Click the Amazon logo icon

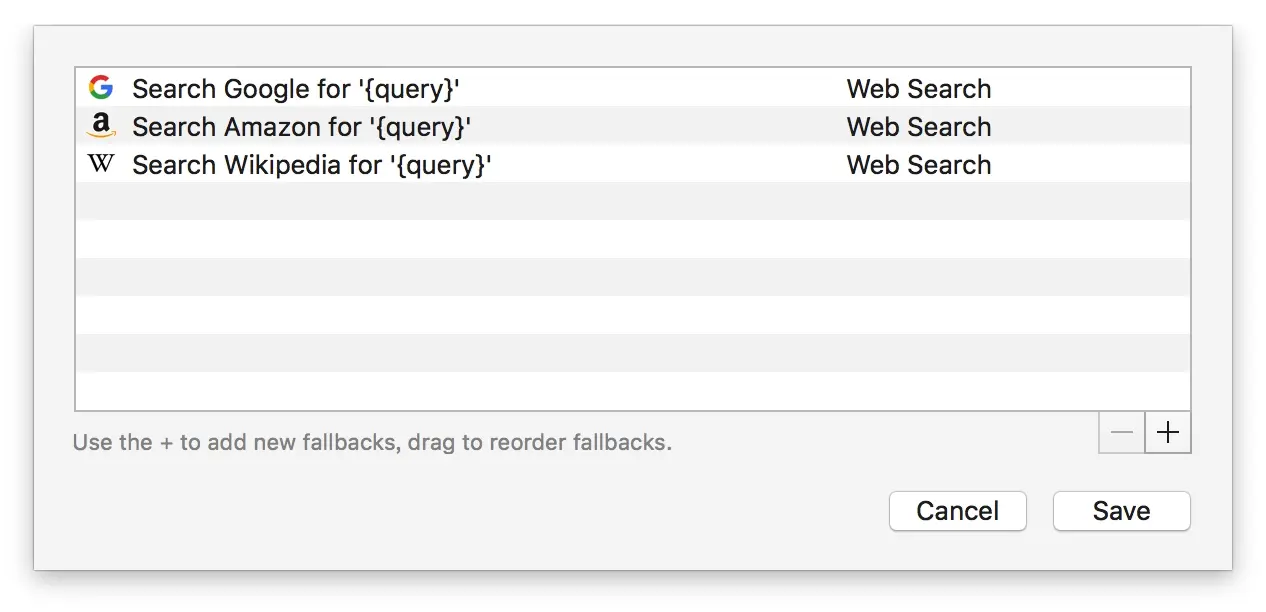[101, 126]
